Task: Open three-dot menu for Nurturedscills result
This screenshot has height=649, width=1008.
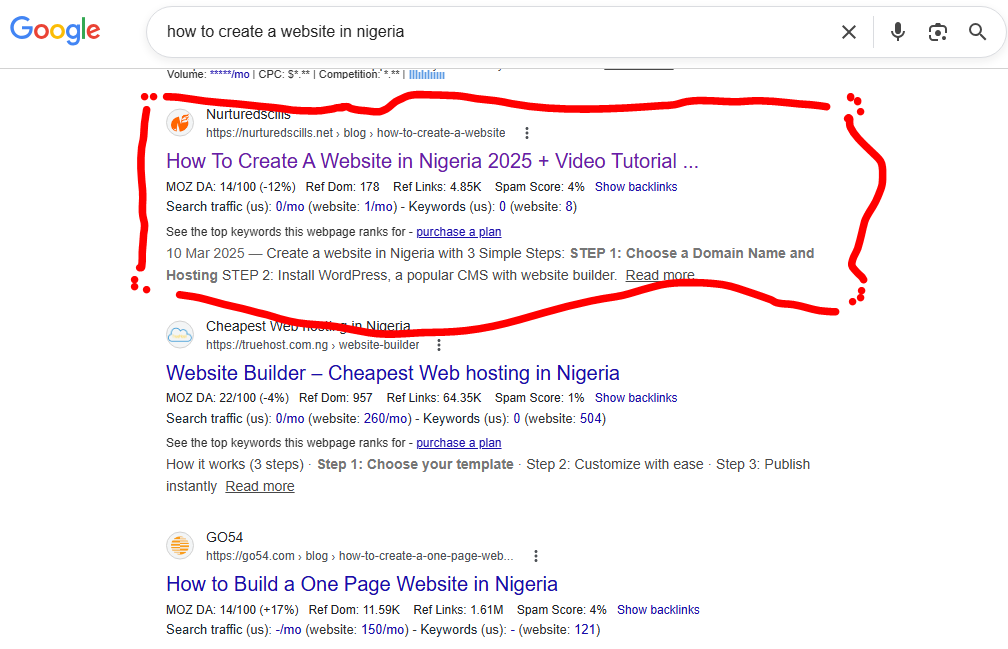Action: click(x=527, y=133)
